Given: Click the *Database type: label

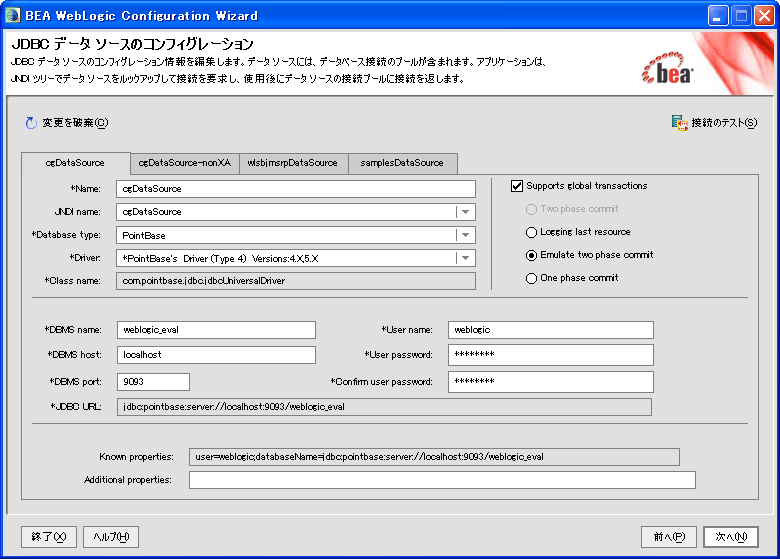Looking at the screenshot, I should [66, 235].
